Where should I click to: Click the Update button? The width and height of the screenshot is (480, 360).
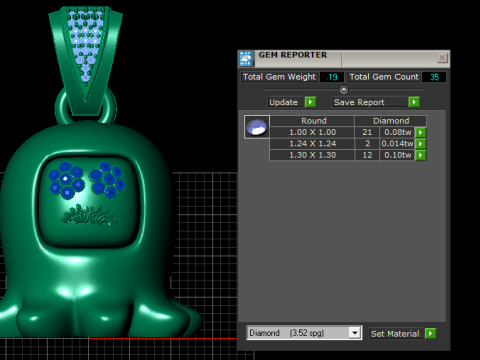point(285,102)
